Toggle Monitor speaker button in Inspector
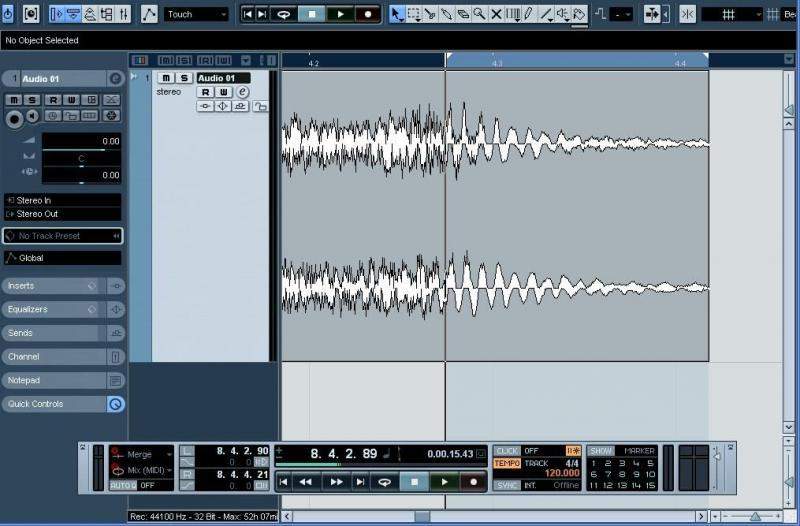 tap(33, 116)
